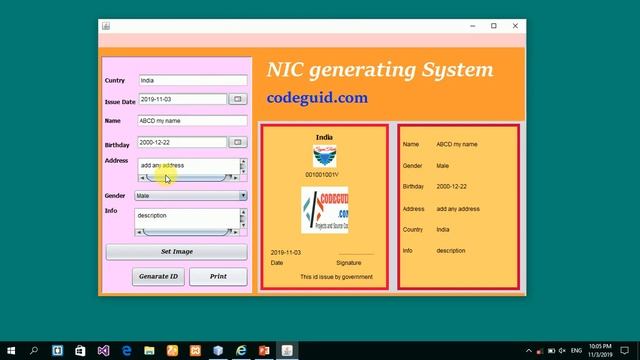
Task: Click Info horizontal scrollbar thumb
Action: (x=186, y=232)
